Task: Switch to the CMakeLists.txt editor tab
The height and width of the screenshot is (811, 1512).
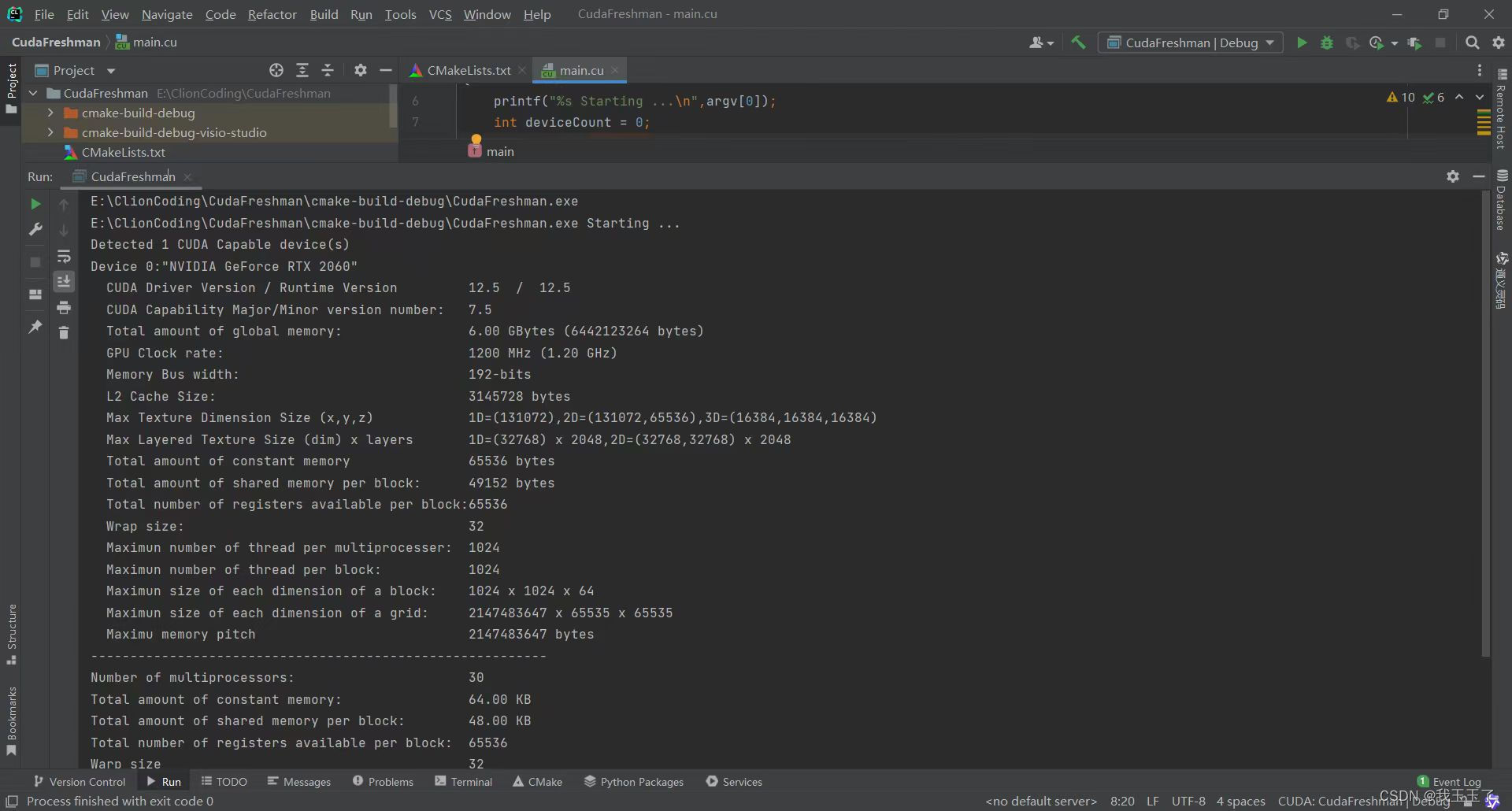Action: coord(469,70)
